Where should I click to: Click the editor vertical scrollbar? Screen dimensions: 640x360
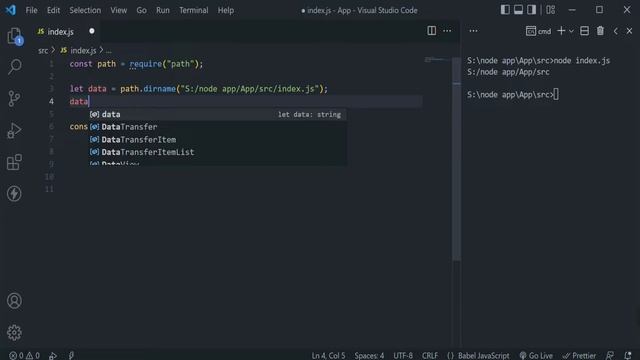456,159
